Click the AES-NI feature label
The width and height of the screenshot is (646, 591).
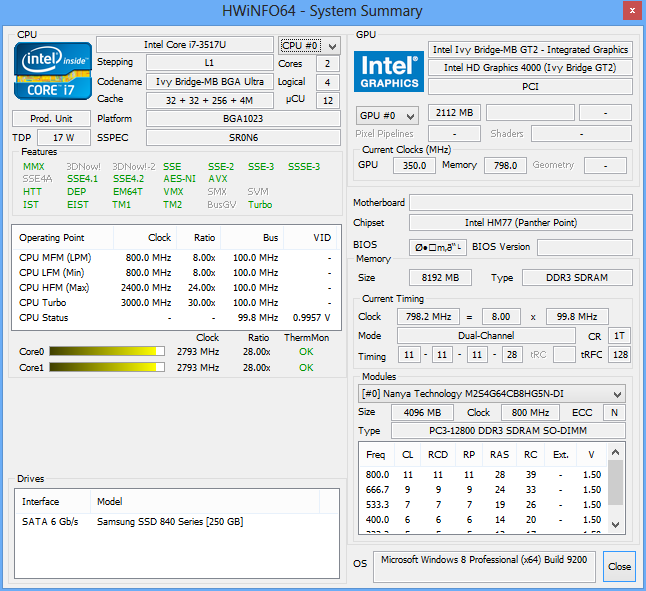pyautogui.click(x=179, y=179)
